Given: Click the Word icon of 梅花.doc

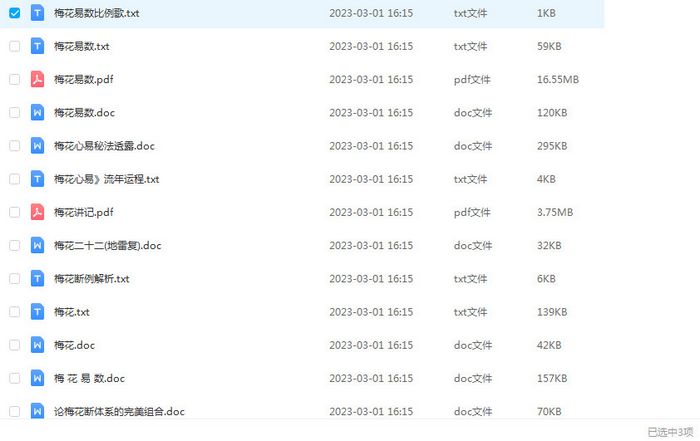Looking at the screenshot, I should click(38, 345).
